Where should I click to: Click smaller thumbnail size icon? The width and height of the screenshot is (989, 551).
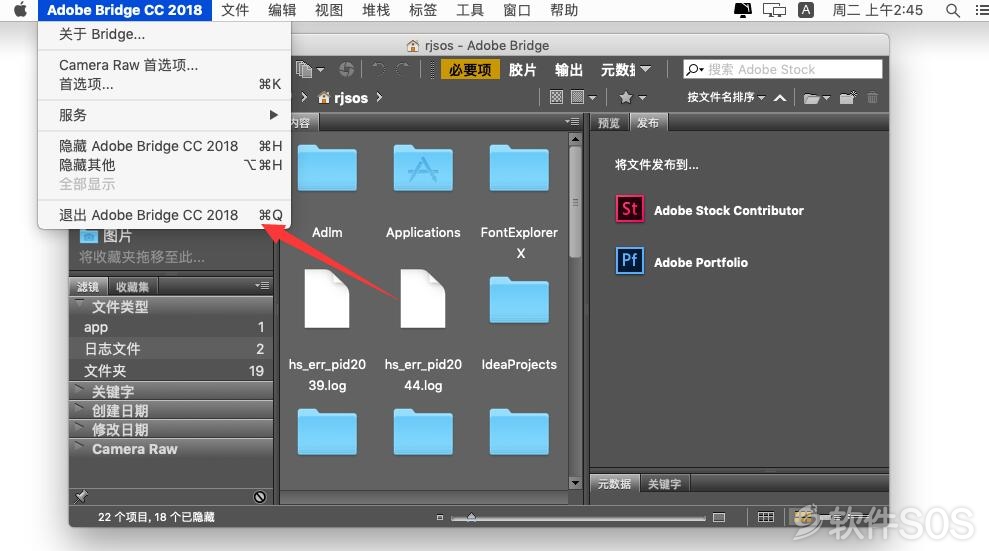pyautogui.click(x=440, y=518)
